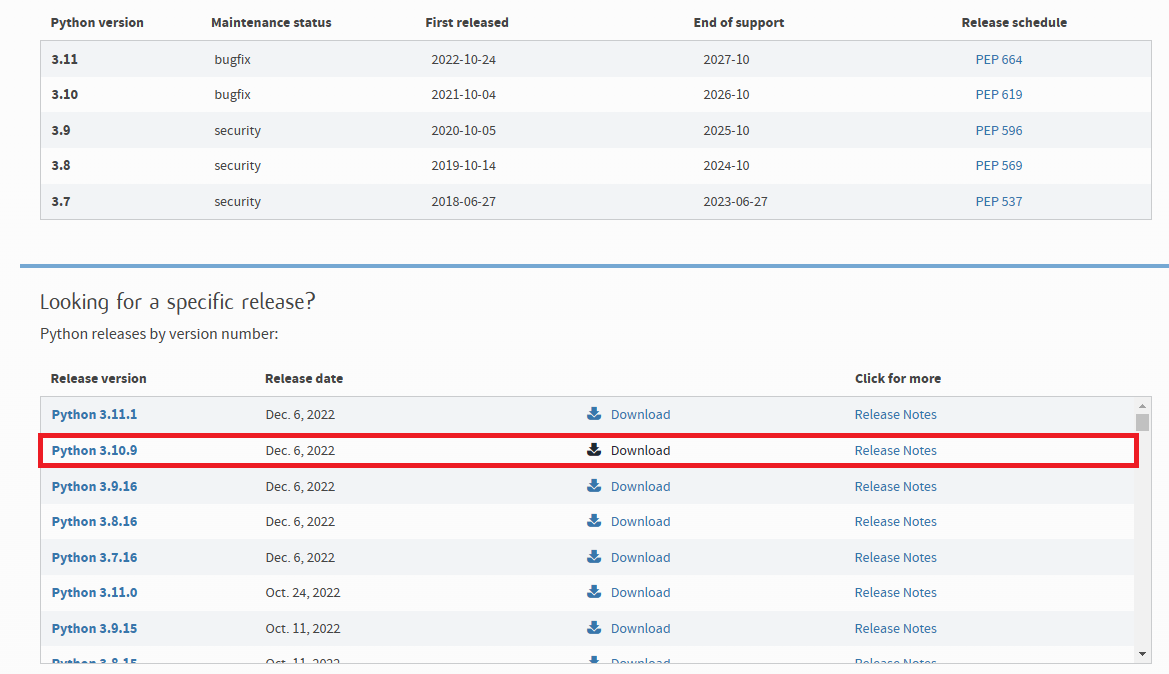Open the Python 3.7.16 release page
This screenshot has width=1169, height=674.
[94, 557]
